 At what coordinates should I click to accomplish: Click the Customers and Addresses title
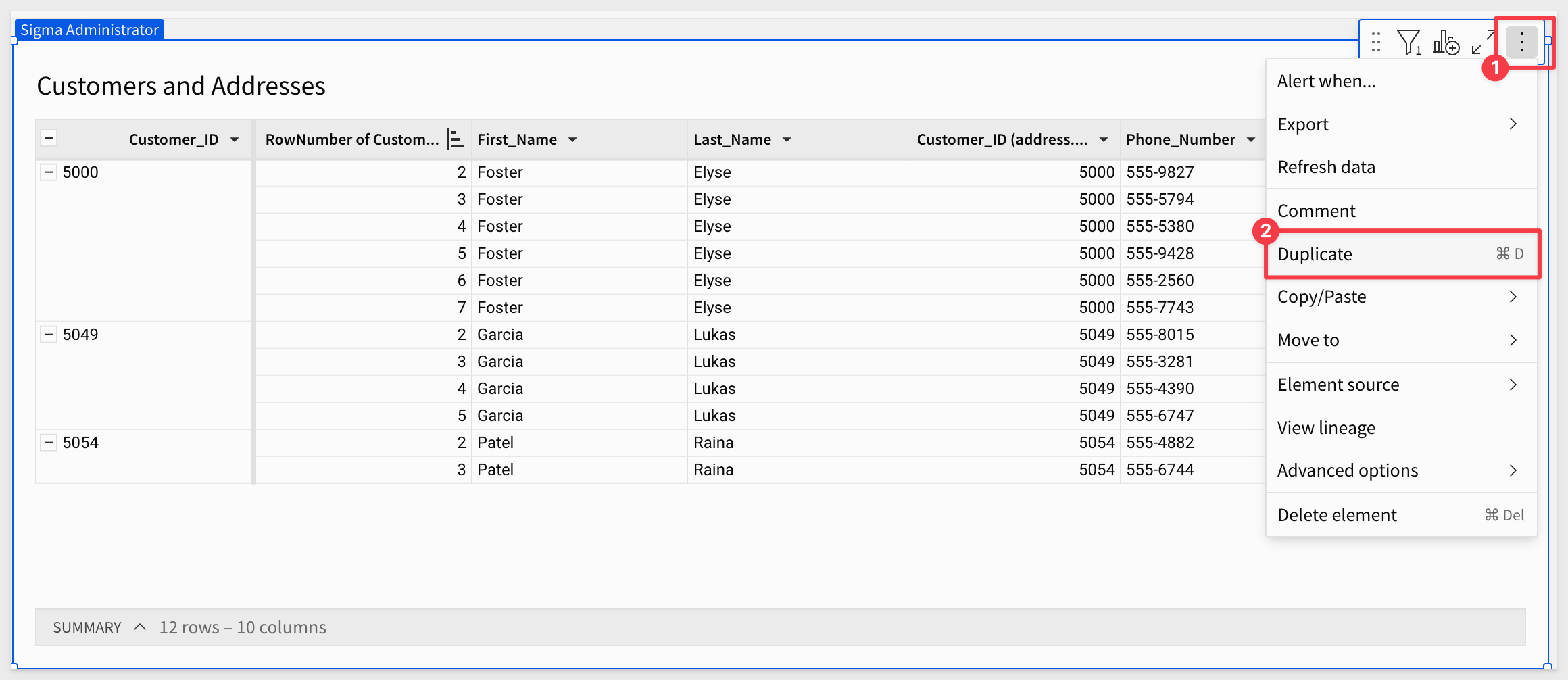point(181,86)
